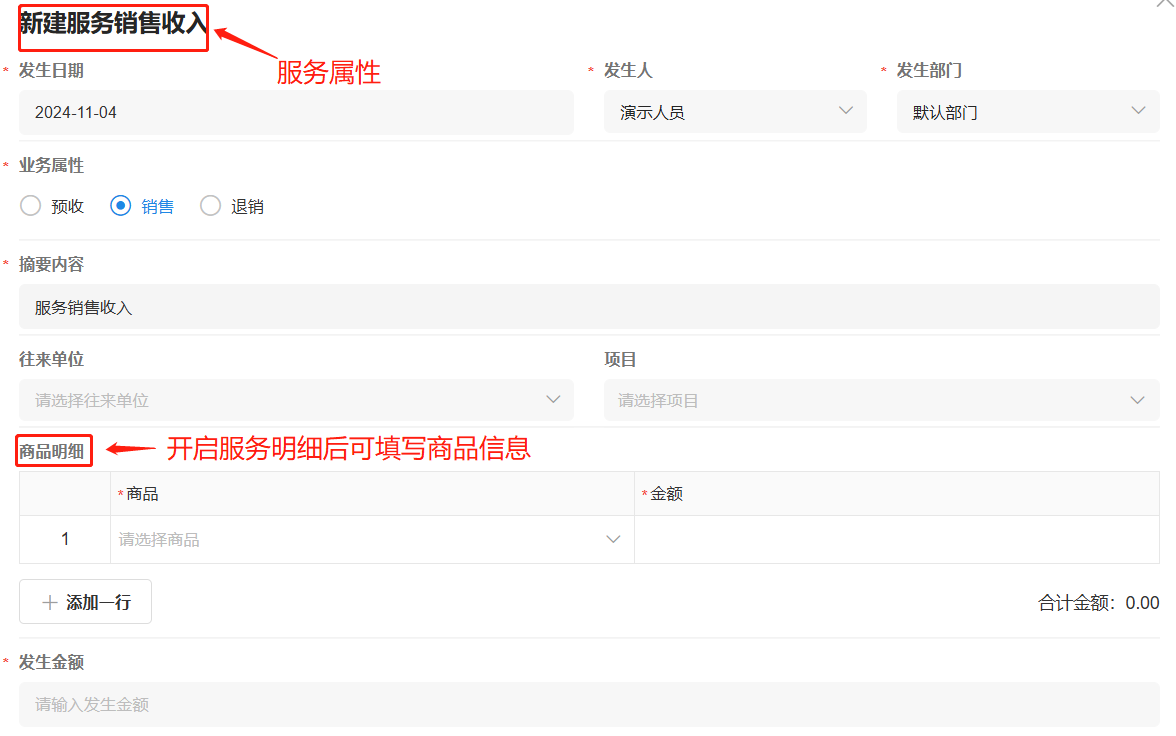Click the 新建服务销售收入 dialog title

tap(113, 24)
